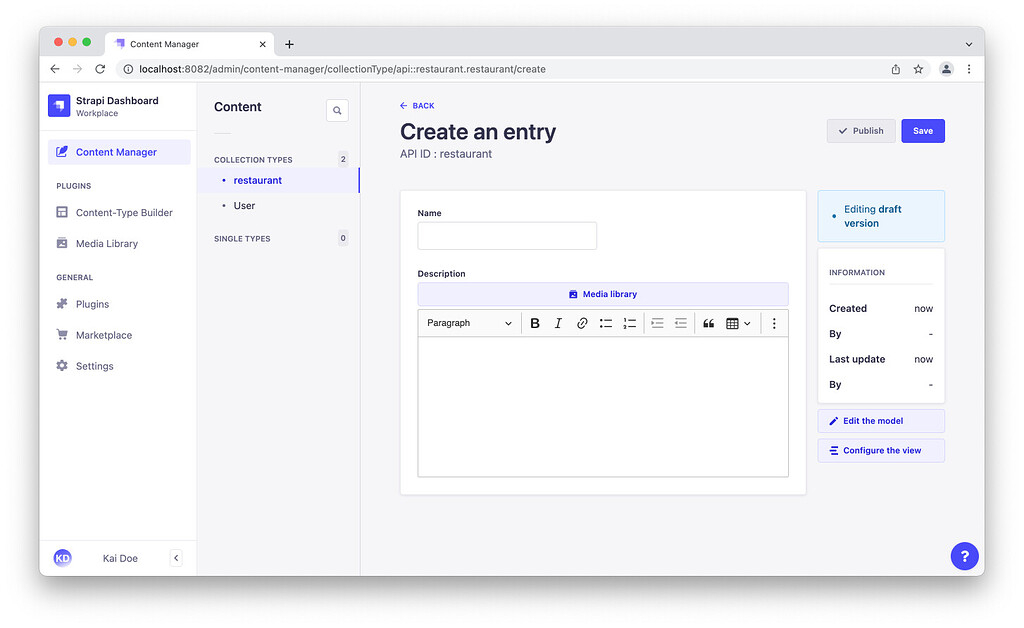Go back using the BACK link
This screenshot has width=1024, height=628.
click(417, 105)
